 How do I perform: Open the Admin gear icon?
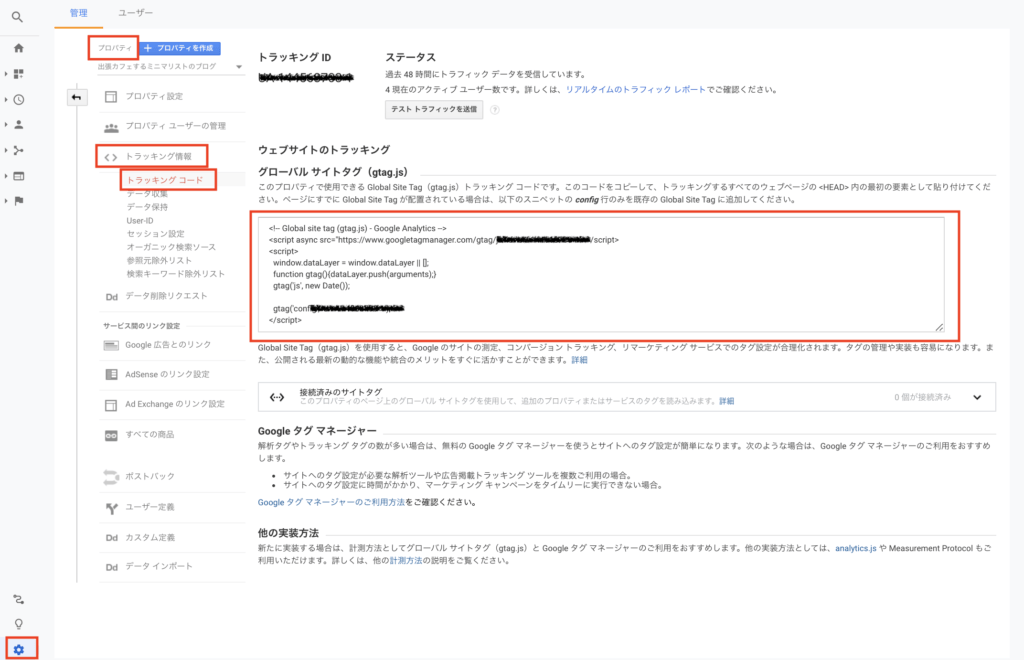(x=18, y=650)
